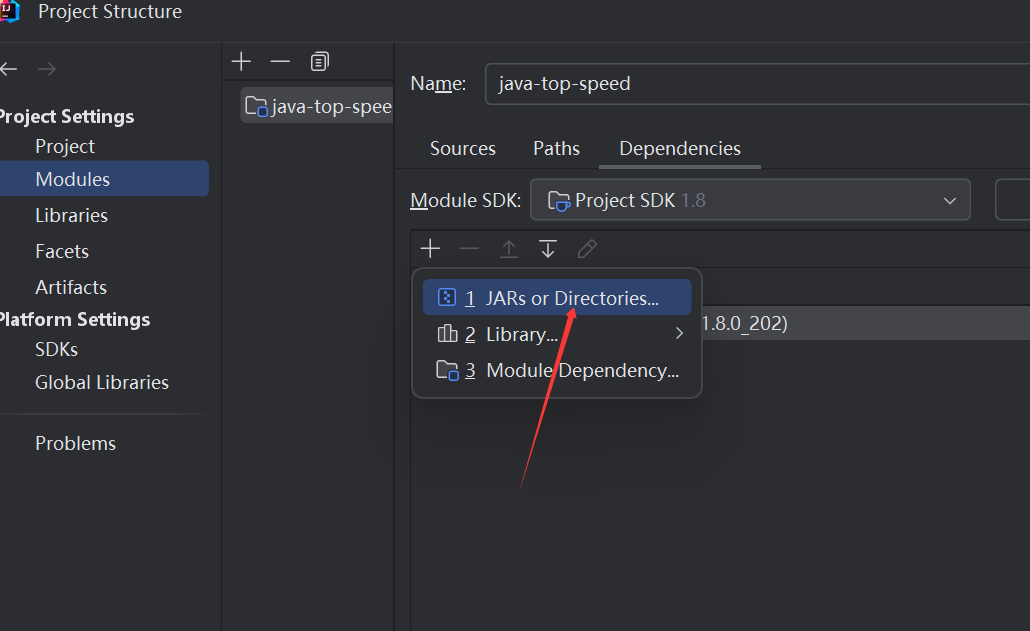Open the Project settings section
This screenshot has width=1030, height=631.
[x=65, y=146]
